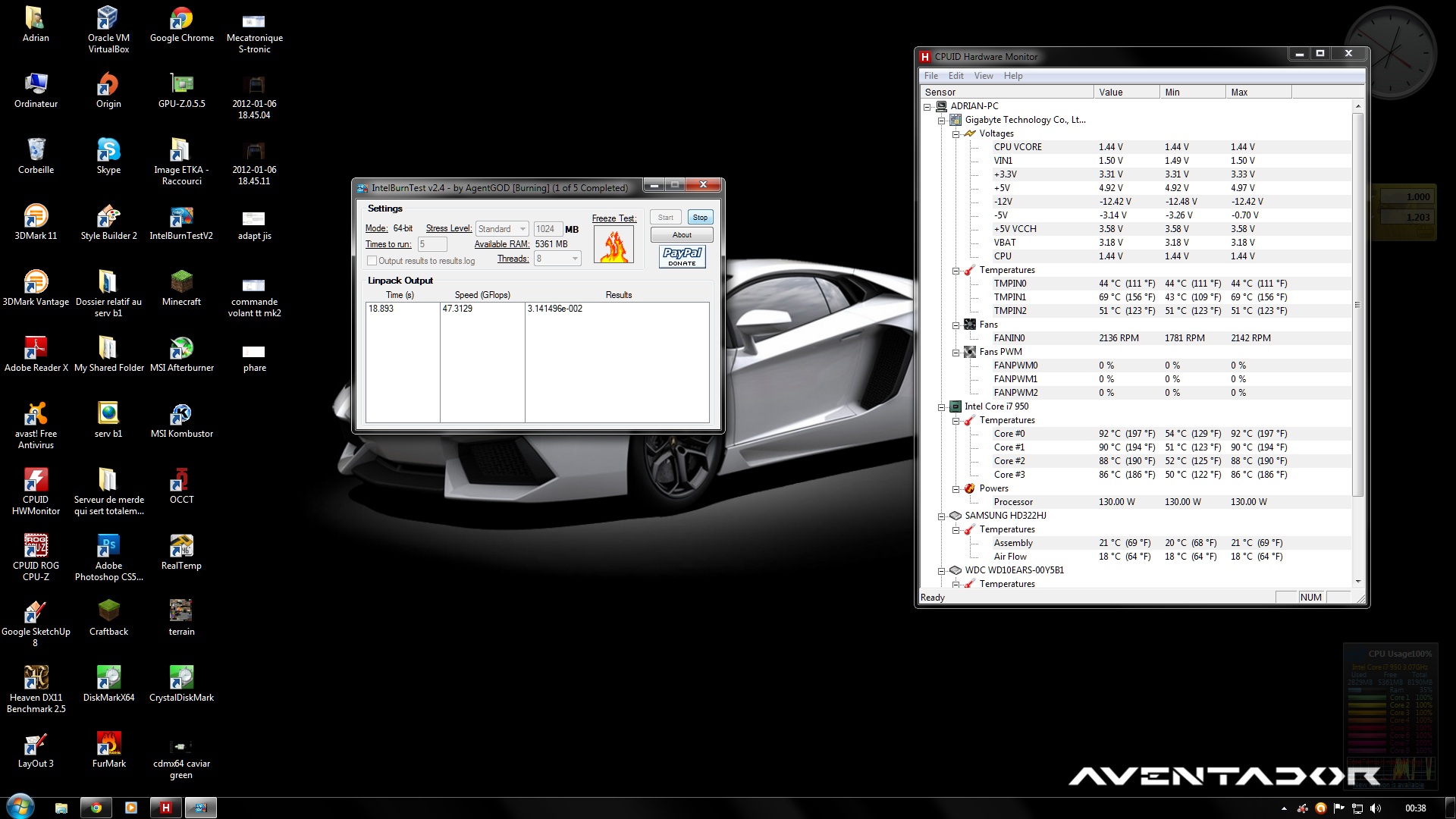Open the Threads dropdown
Viewport: 1456px width, 819px height.
557,259
